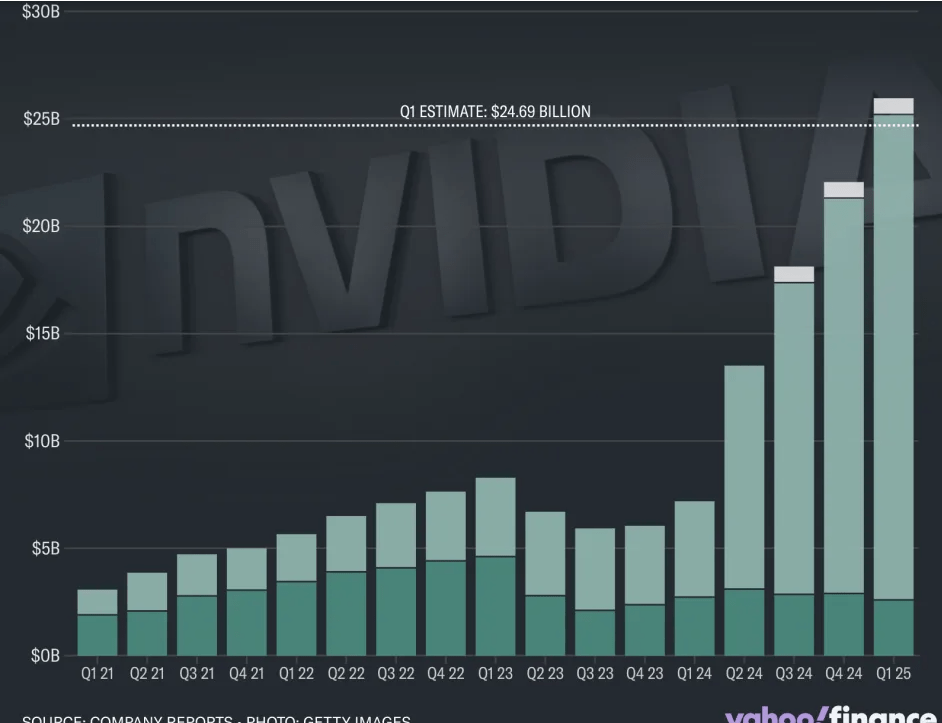Select the $10B y-axis label
The image size is (942, 723).
41,441
